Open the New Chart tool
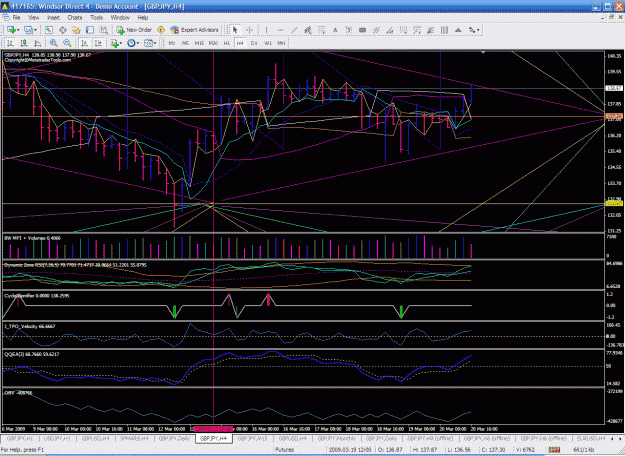The width and height of the screenshot is (625, 456). [11, 30]
